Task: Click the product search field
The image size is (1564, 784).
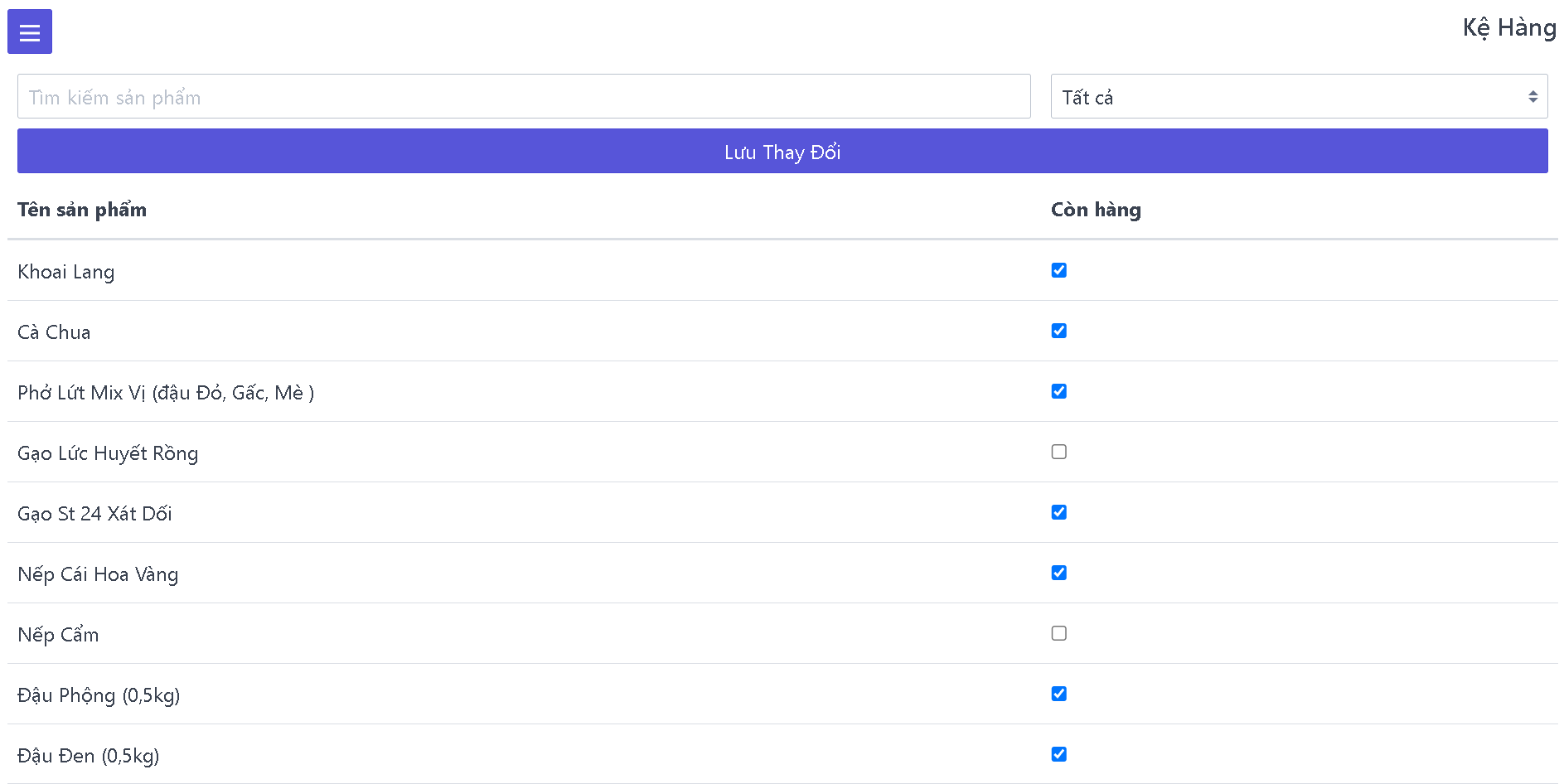Action: tap(524, 96)
